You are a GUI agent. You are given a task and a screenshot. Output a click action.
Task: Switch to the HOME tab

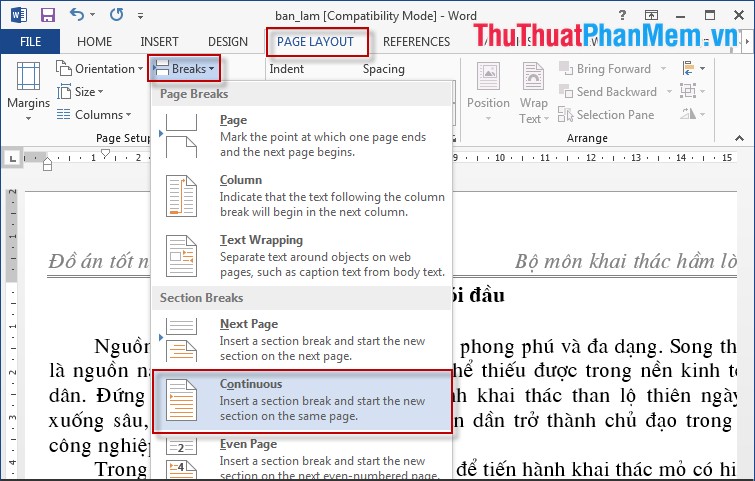tap(94, 42)
